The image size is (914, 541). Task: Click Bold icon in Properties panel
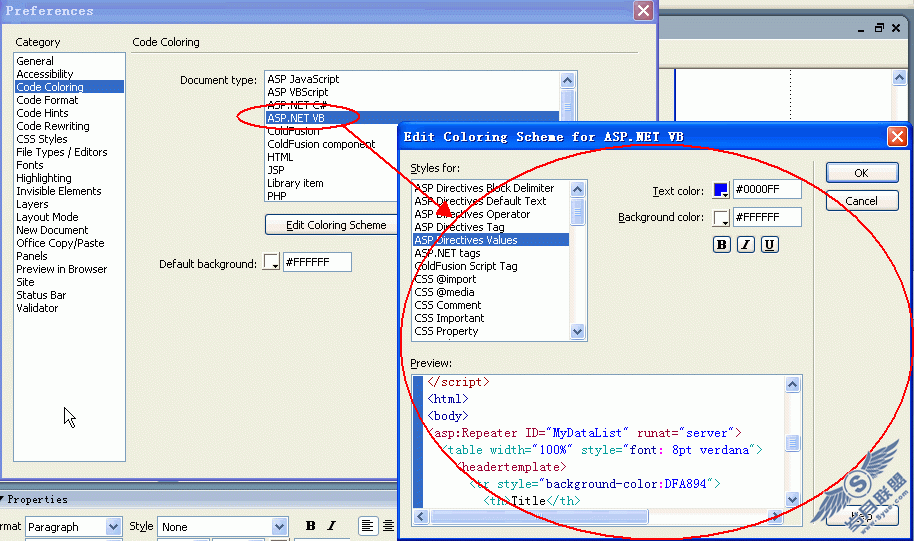tap(311, 526)
